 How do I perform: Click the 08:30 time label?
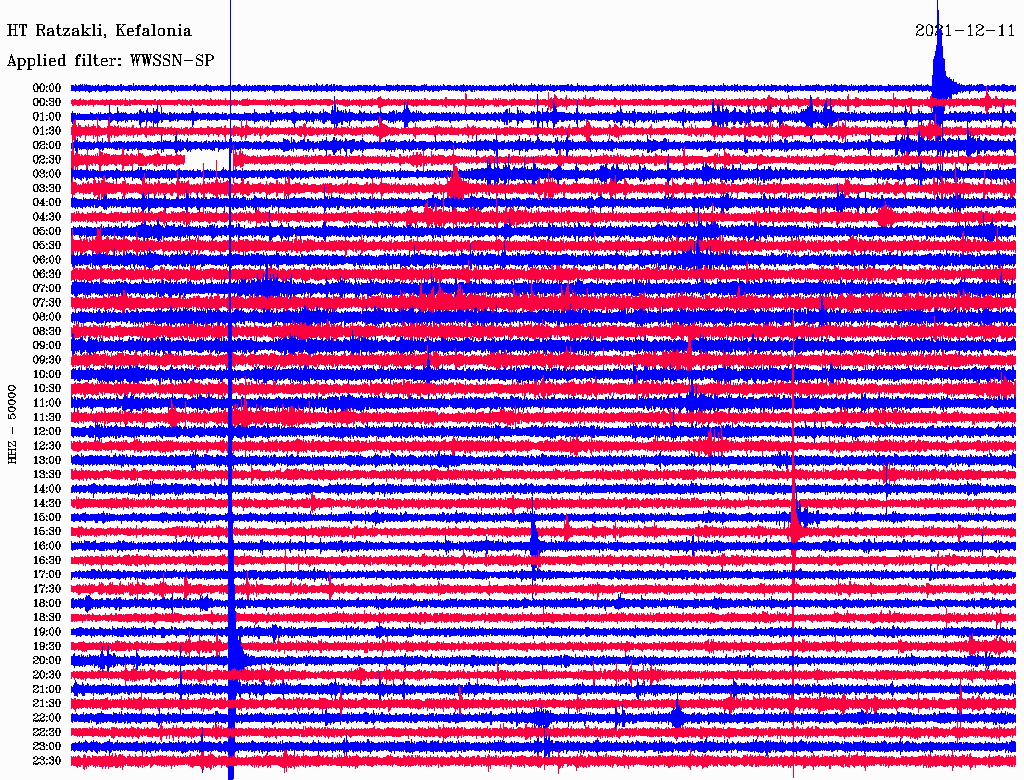pyautogui.click(x=47, y=331)
